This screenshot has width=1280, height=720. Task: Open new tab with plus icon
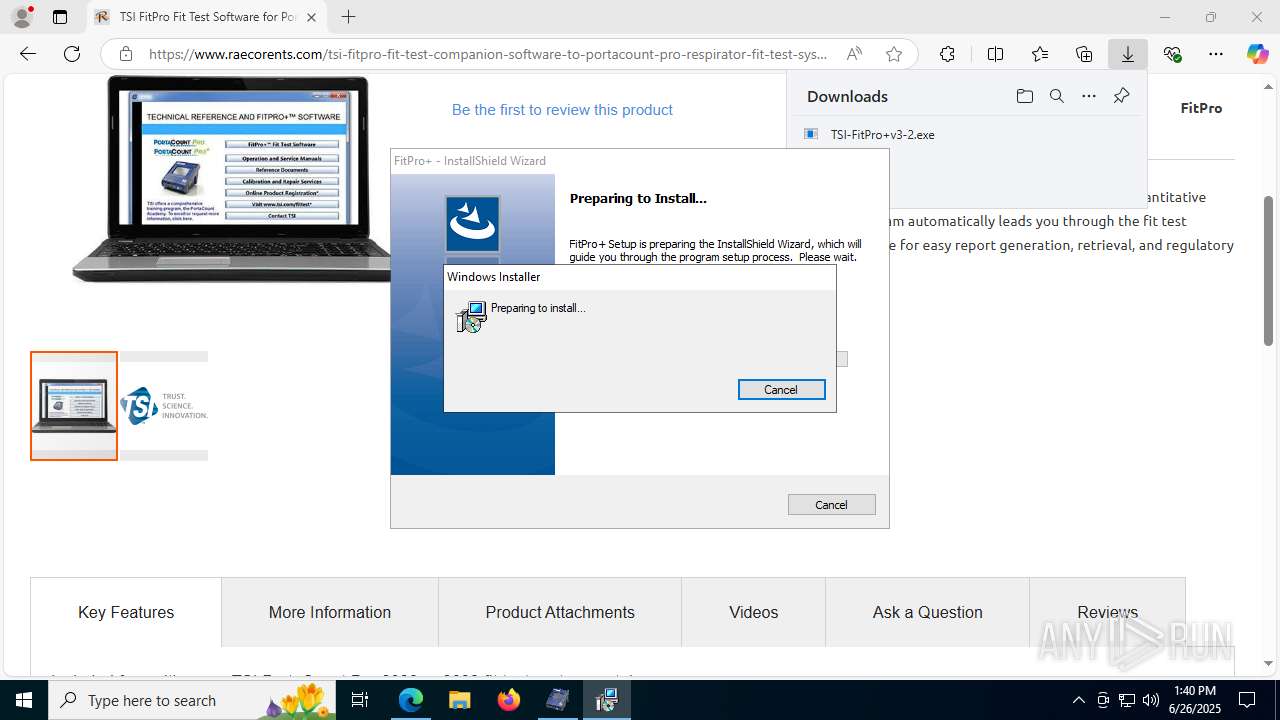coord(348,17)
